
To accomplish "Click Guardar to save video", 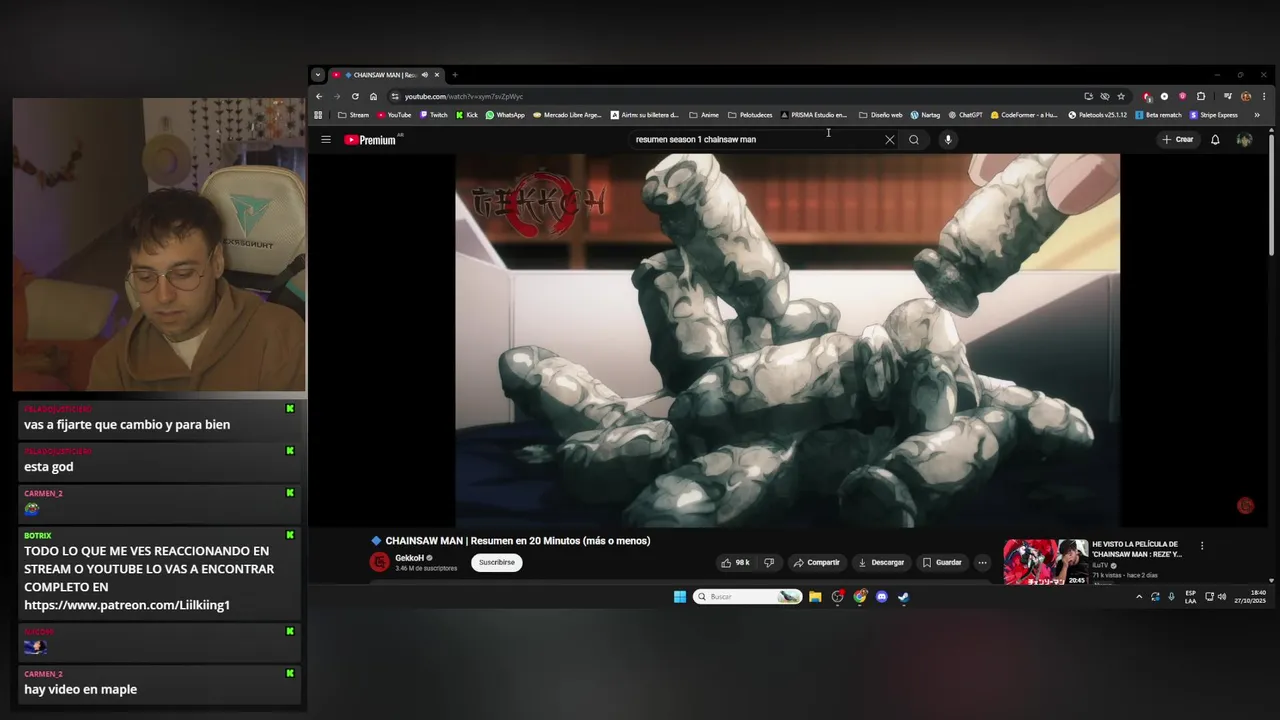I will point(942,563).
